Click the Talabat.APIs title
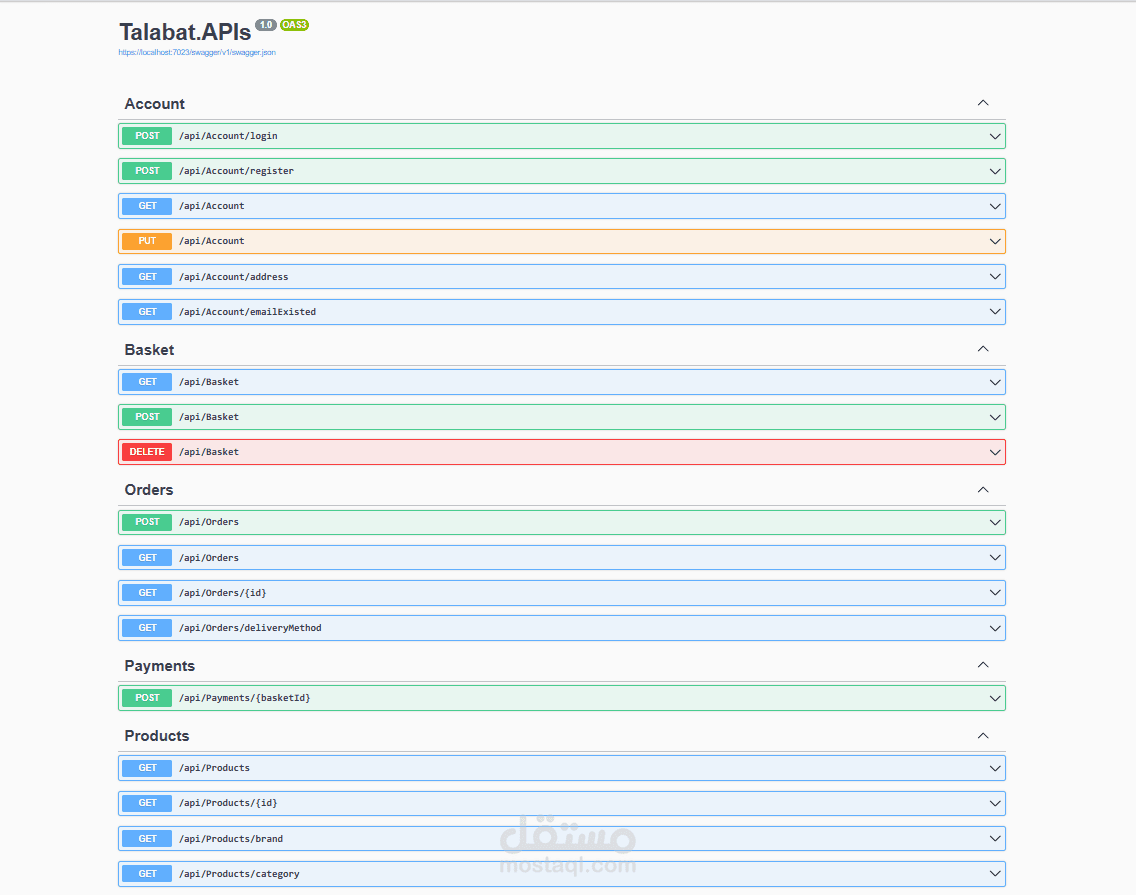This screenshot has width=1136, height=895. pyautogui.click(x=185, y=32)
